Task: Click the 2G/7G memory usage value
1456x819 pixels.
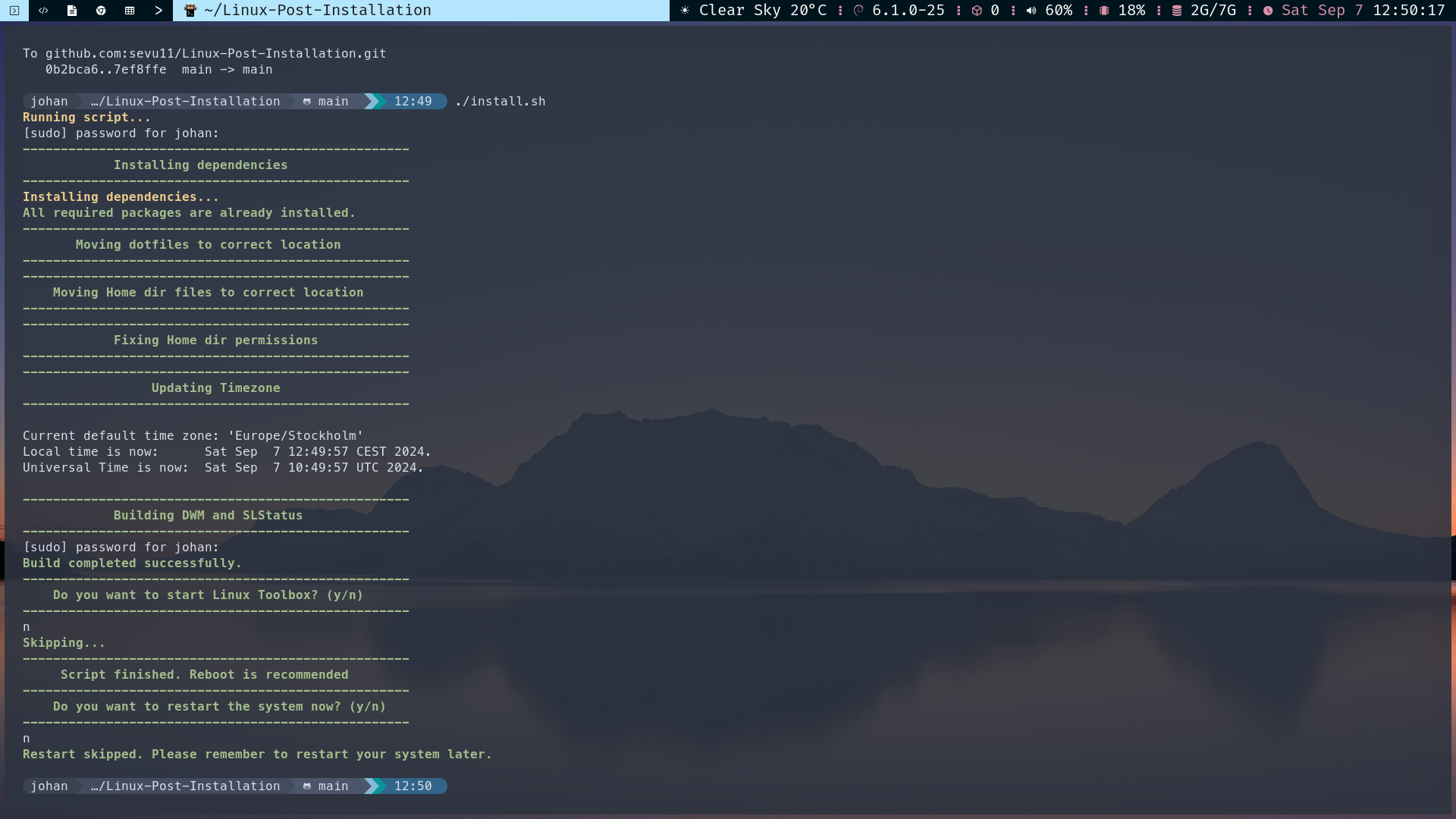Action: (1213, 11)
